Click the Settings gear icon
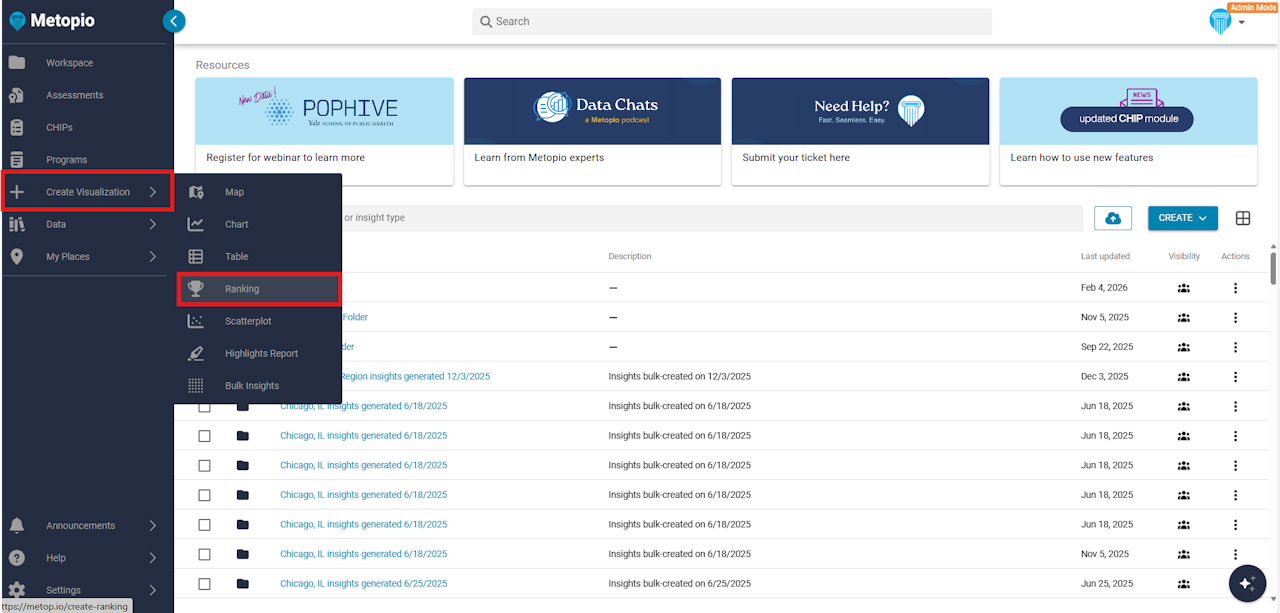The height and width of the screenshot is (613, 1280). tap(17, 590)
